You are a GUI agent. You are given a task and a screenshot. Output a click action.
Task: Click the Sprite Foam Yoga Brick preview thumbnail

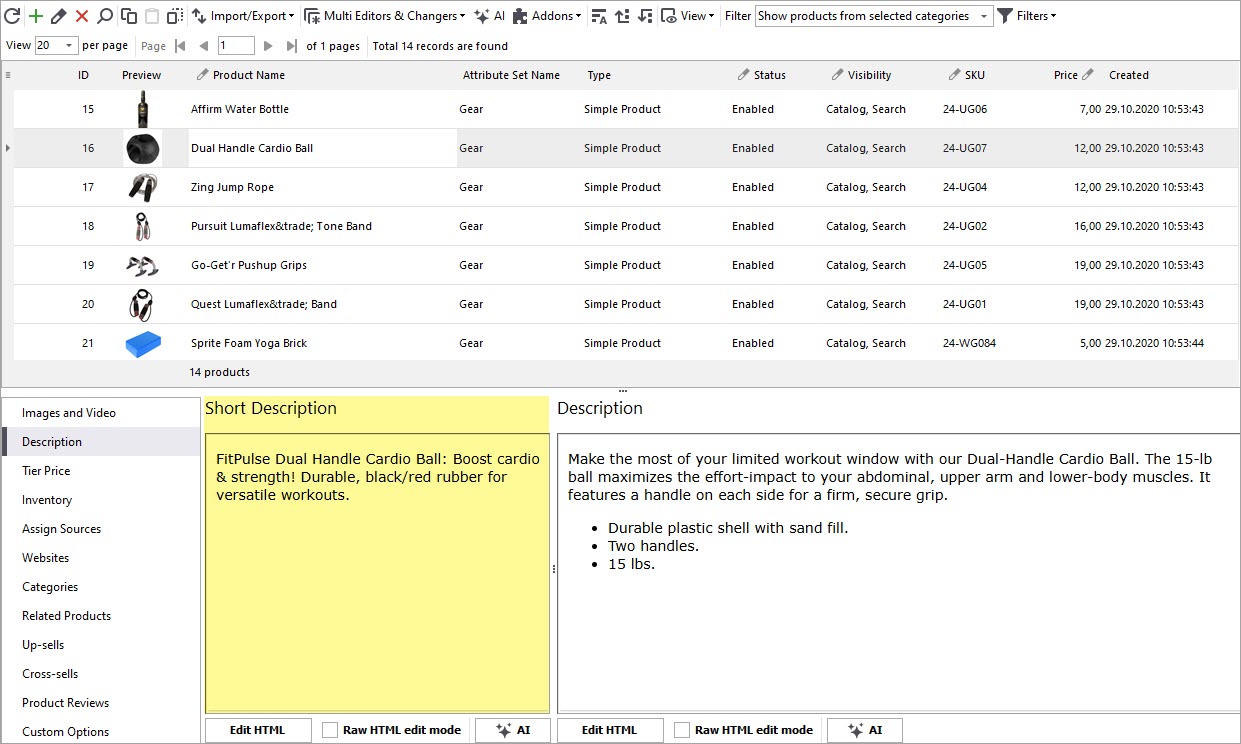142,343
